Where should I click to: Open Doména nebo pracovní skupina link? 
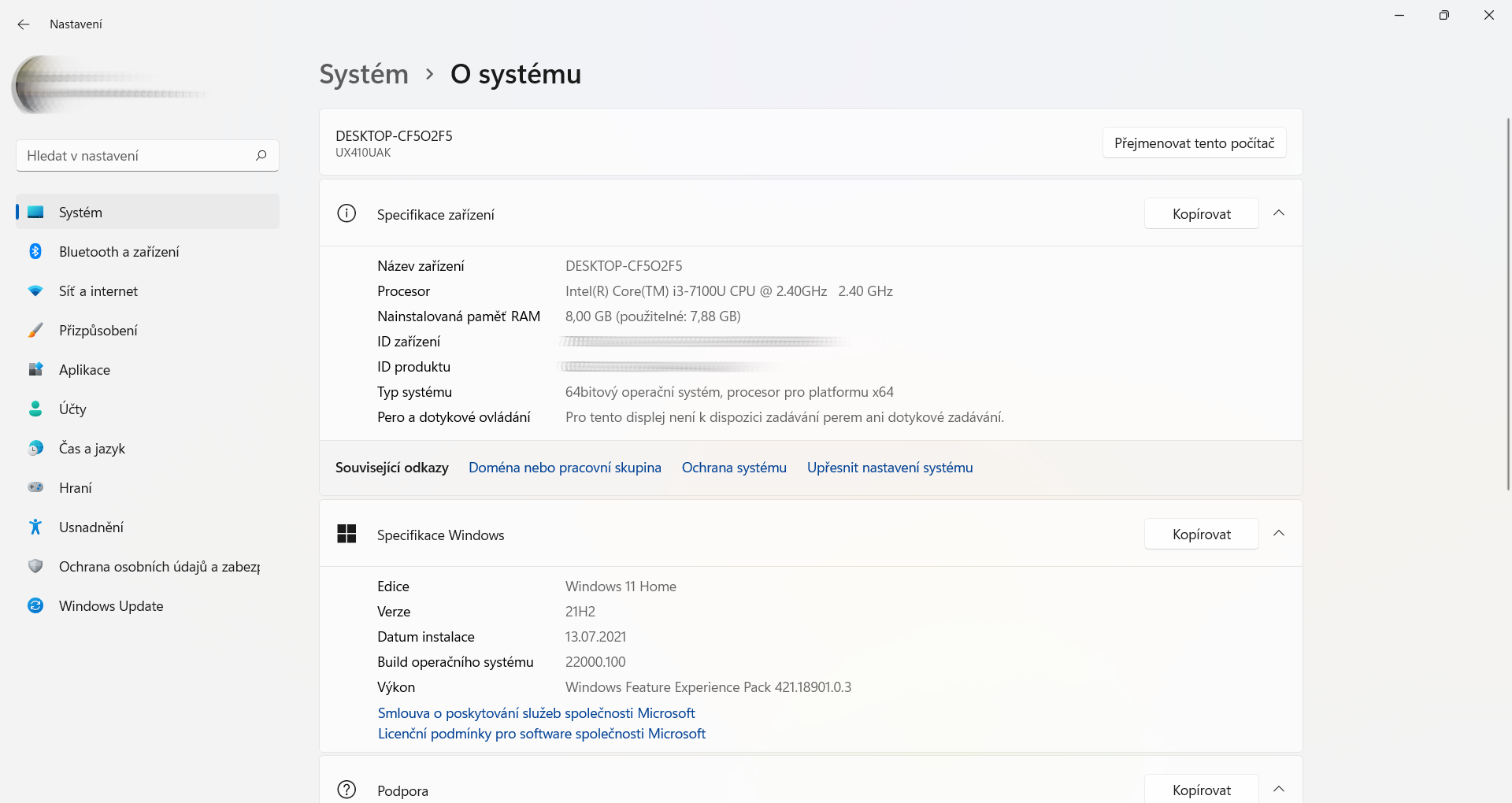pyautogui.click(x=565, y=468)
